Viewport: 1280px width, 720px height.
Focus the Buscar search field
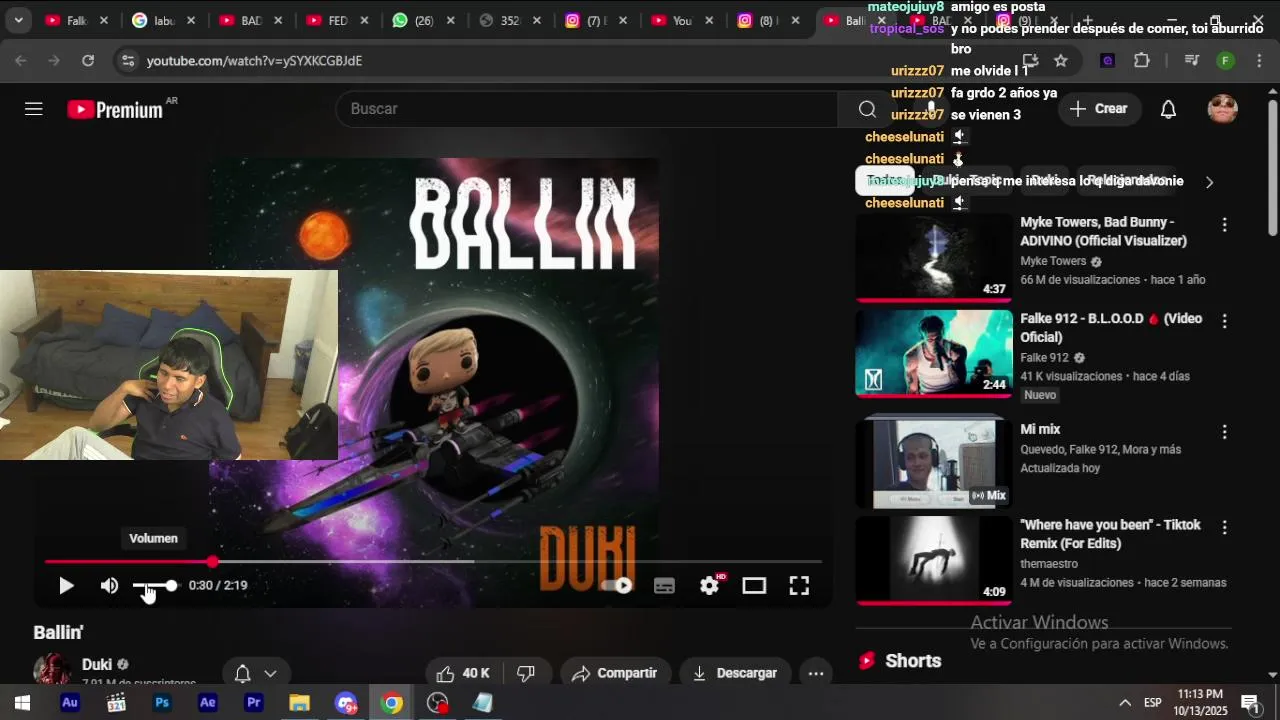coord(587,109)
